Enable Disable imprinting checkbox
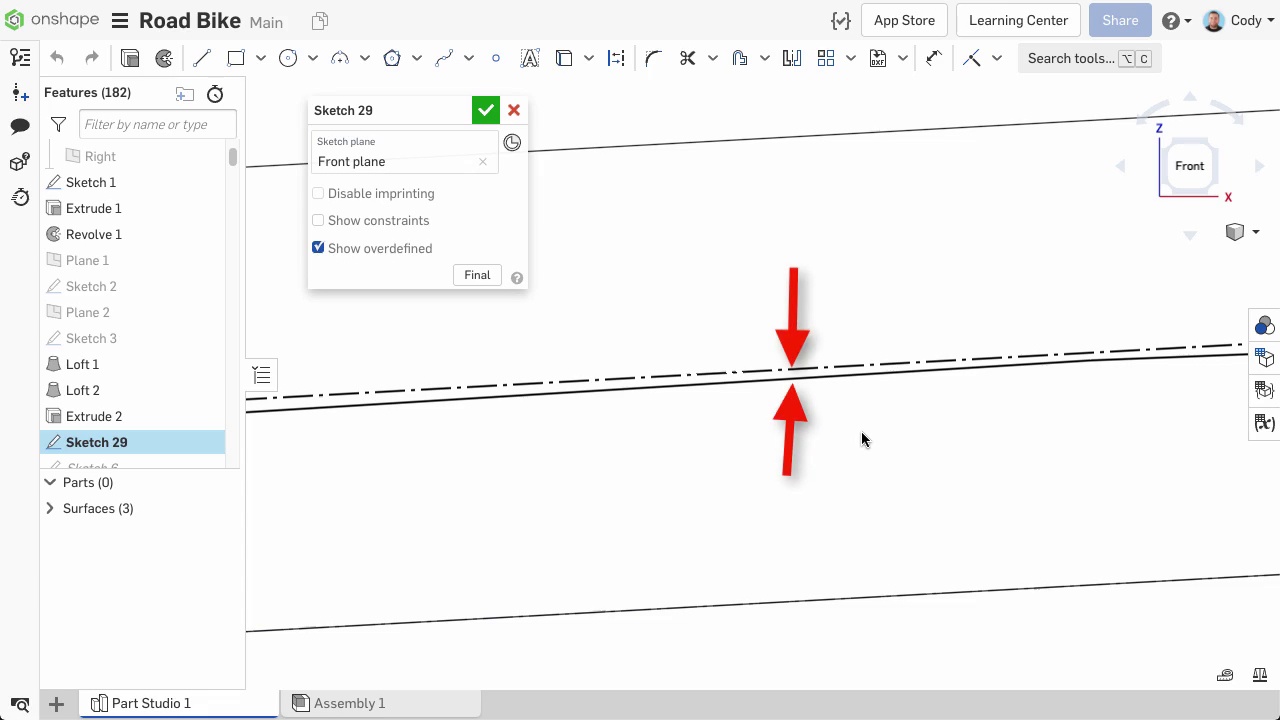 pos(318,193)
